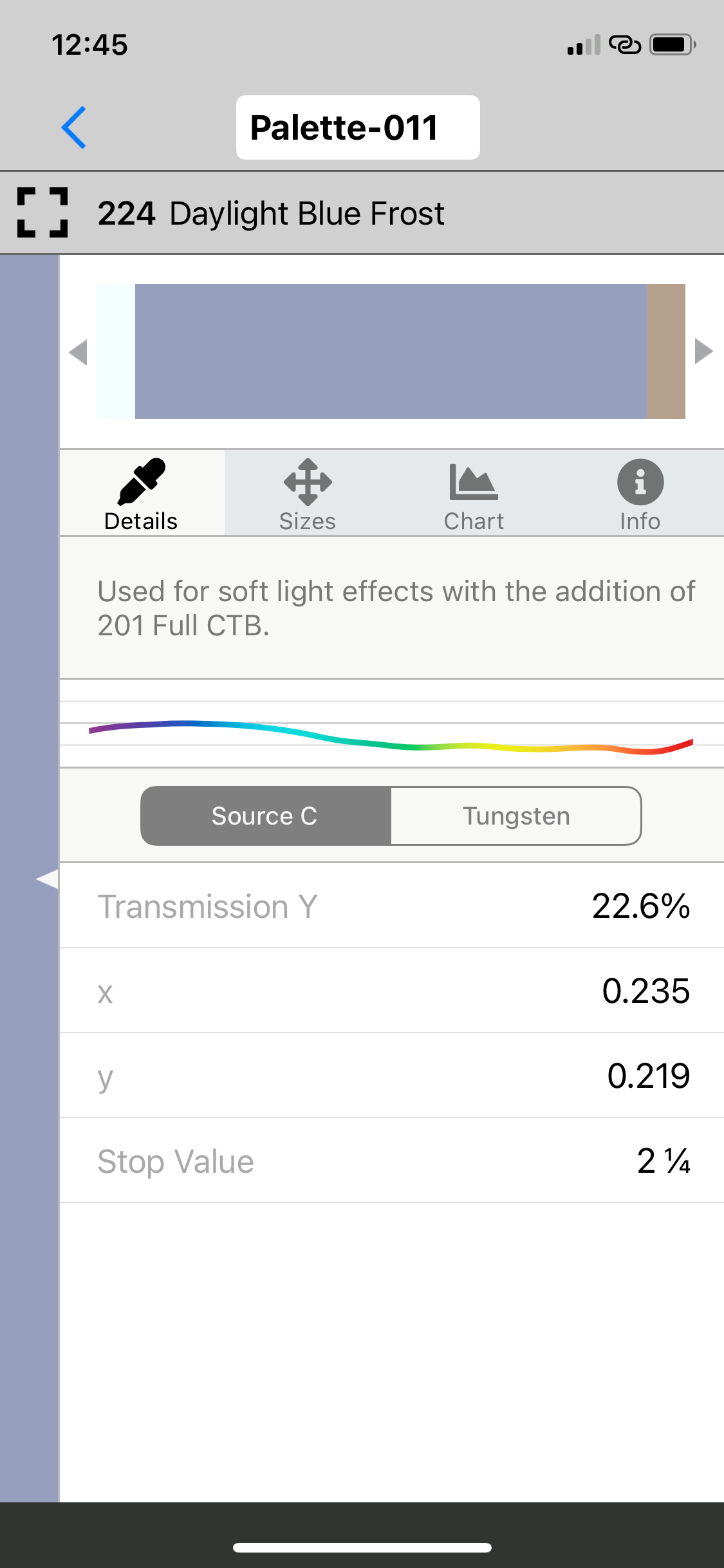Tap the tan swatch on right edge
This screenshot has width=724, height=1568.
click(666, 351)
